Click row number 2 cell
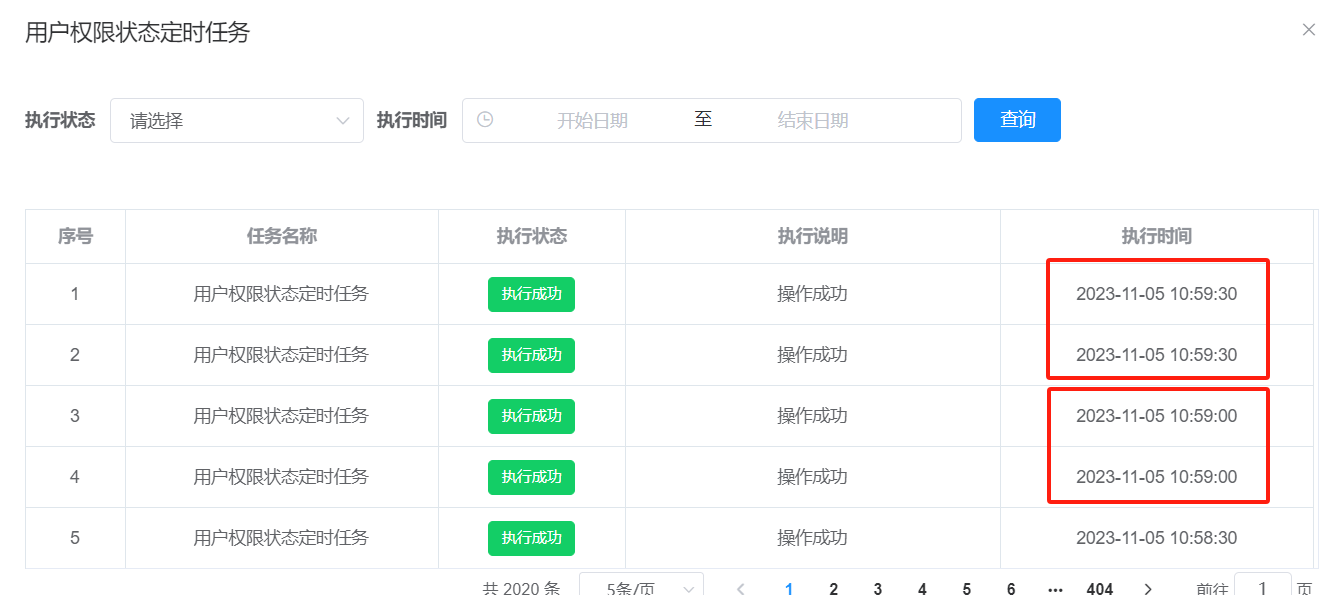 75,355
